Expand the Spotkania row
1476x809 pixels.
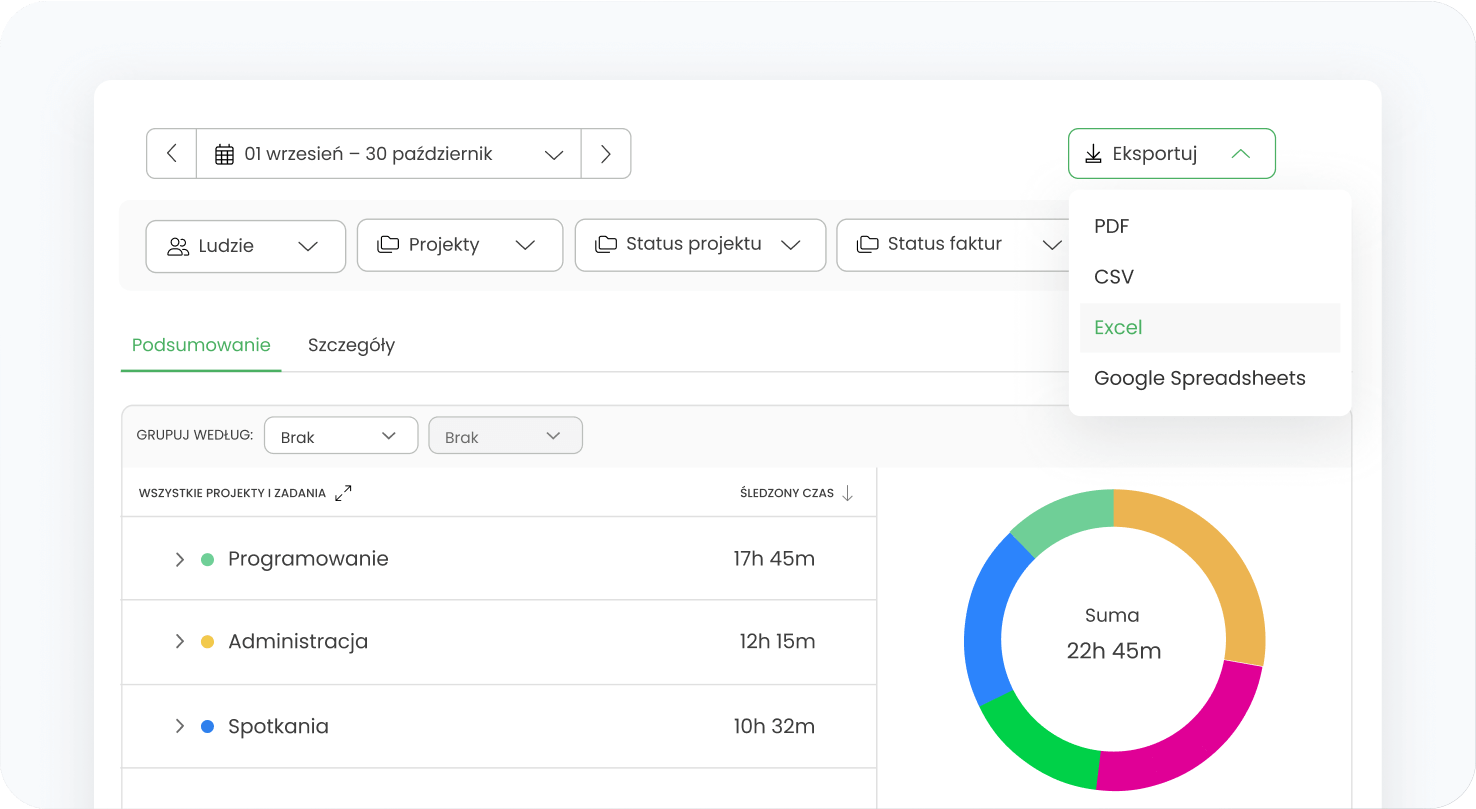180,726
